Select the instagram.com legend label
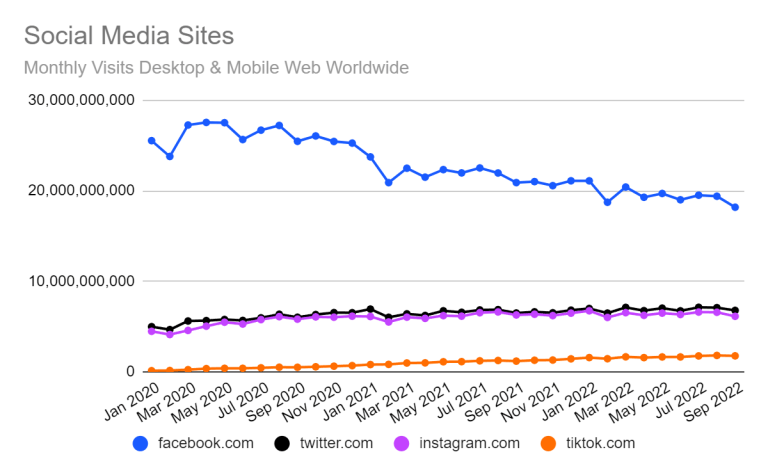Screen dimensions: 768x475 (469, 443)
